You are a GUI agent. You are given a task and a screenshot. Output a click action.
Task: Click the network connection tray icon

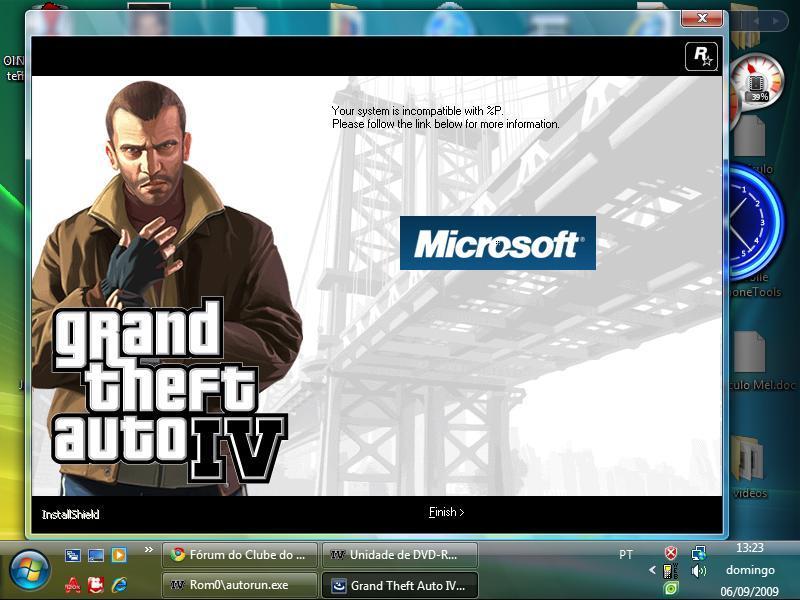point(698,553)
